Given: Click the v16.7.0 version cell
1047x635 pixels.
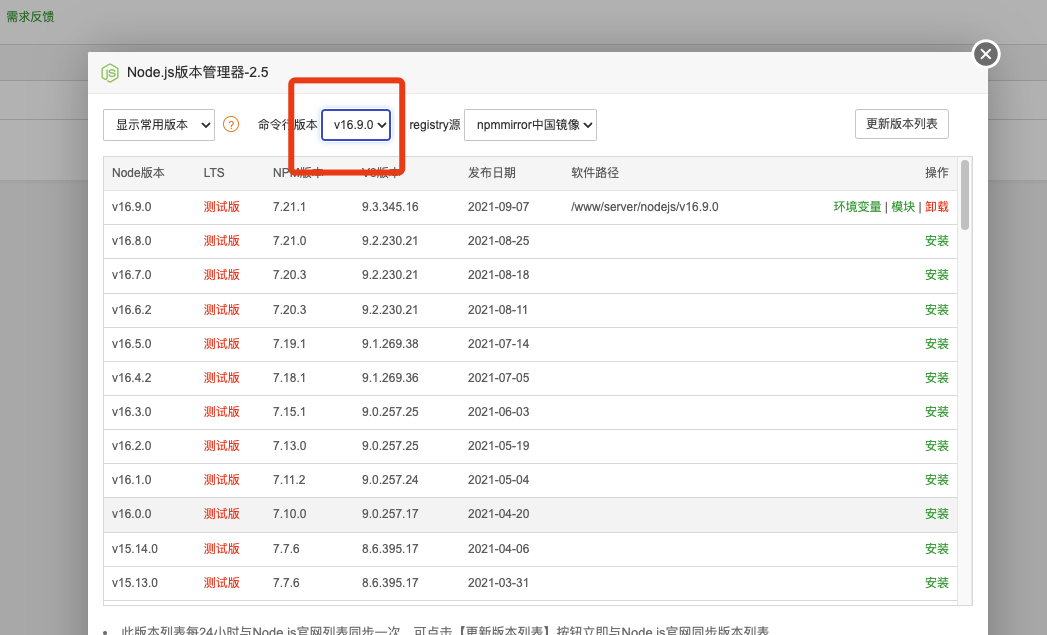Looking at the screenshot, I should tap(132, 275).
